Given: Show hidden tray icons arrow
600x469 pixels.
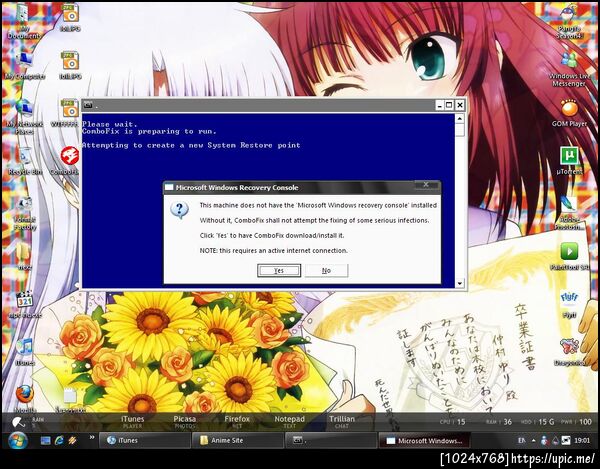Looking at the screenshot, I should pyautogui.click(x=533, y=441).
